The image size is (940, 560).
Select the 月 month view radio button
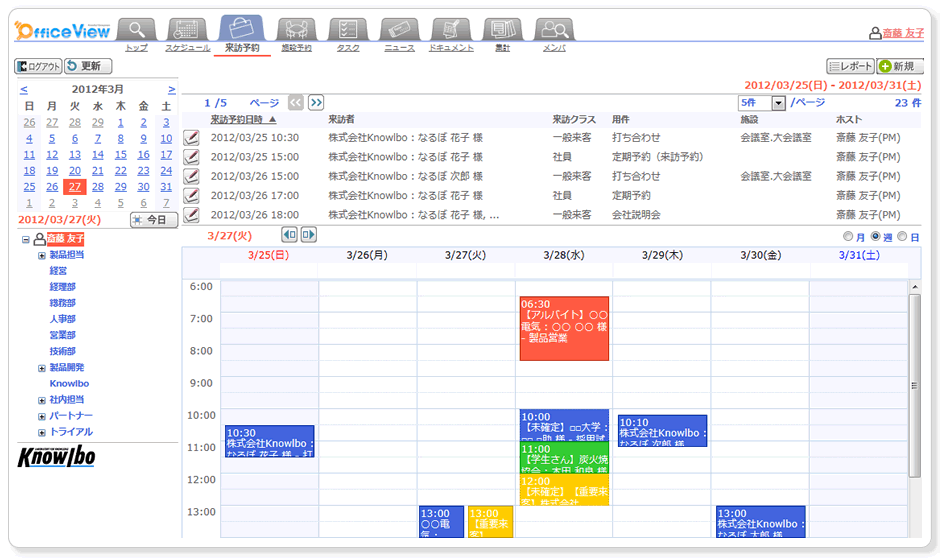coord(848,237)
